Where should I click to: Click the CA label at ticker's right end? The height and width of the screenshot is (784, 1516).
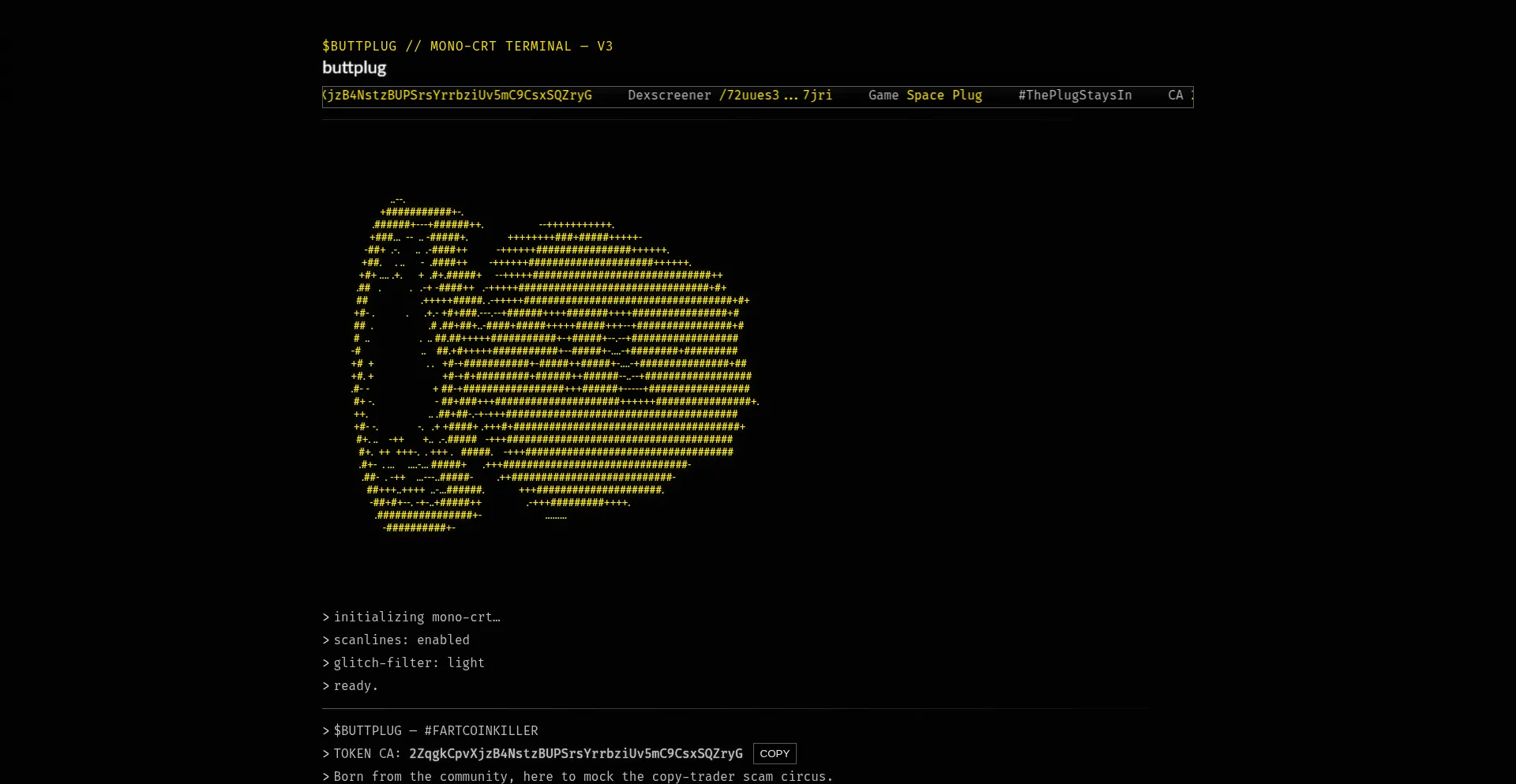click(x=1175, y=96)
